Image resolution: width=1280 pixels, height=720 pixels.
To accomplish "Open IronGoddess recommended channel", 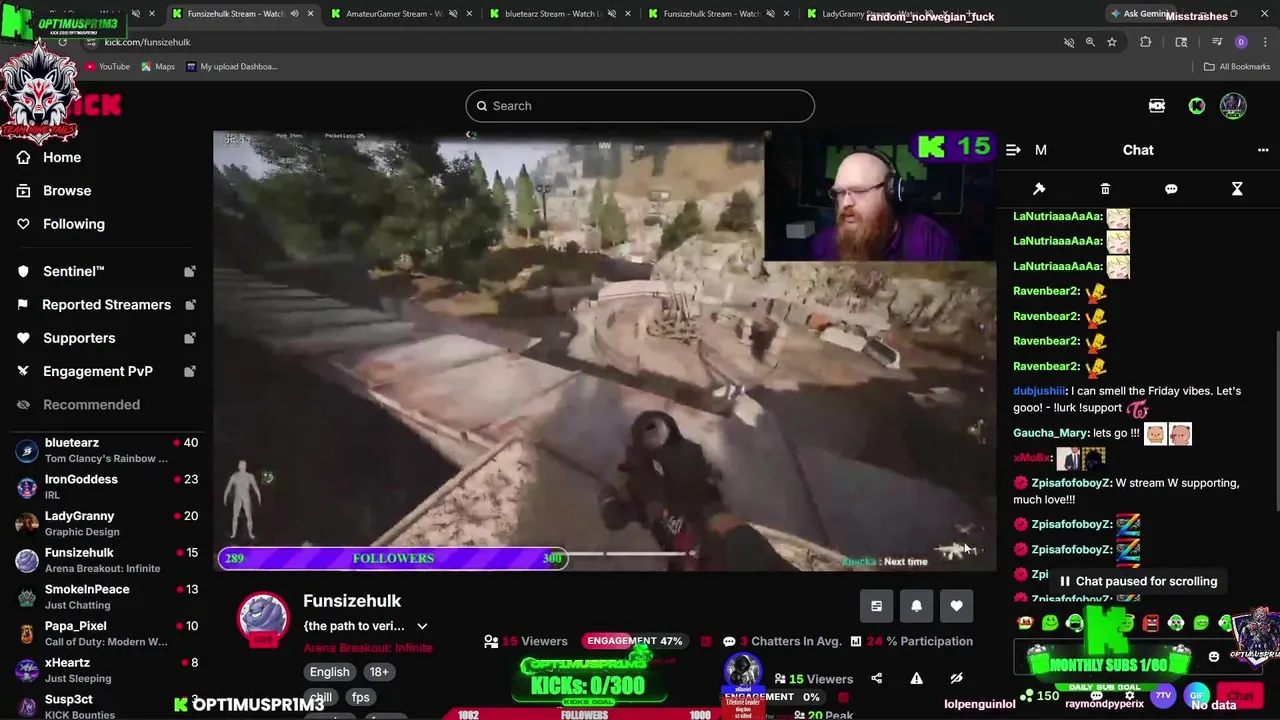I will (106, 487).
